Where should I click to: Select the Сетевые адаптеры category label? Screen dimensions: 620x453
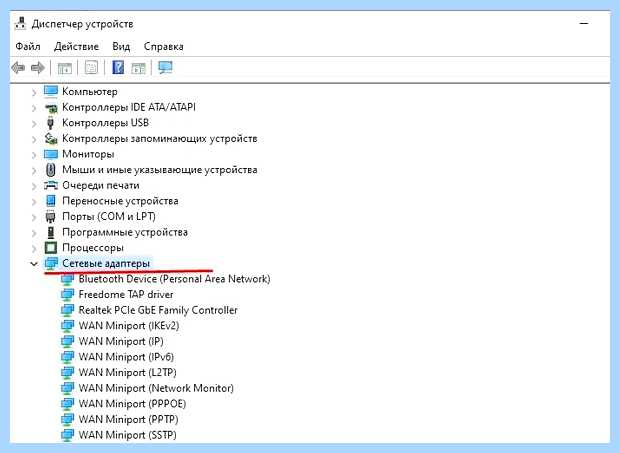(x=106, y=263)
